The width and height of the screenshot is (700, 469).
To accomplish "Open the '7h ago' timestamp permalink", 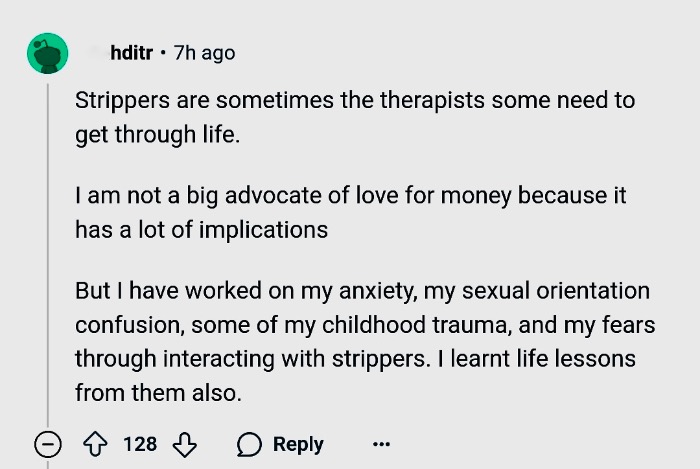I will [x=204, y=53].
